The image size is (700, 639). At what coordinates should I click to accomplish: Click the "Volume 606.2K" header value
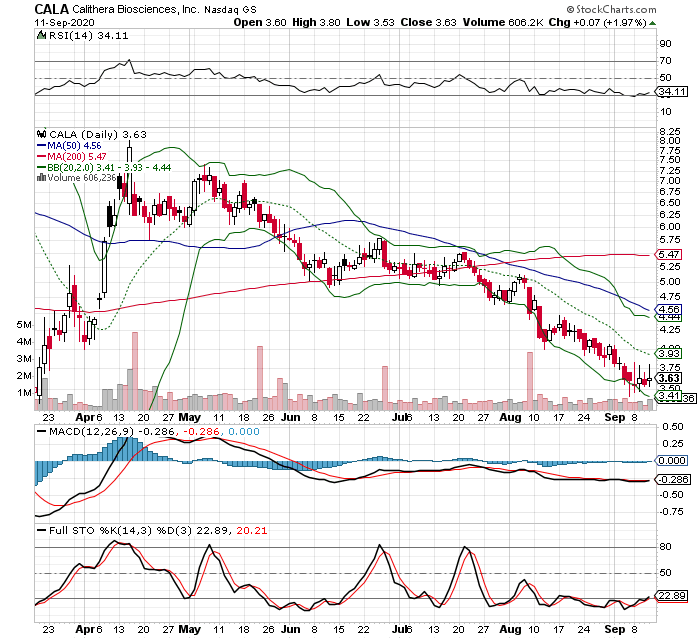pos(503,22)
